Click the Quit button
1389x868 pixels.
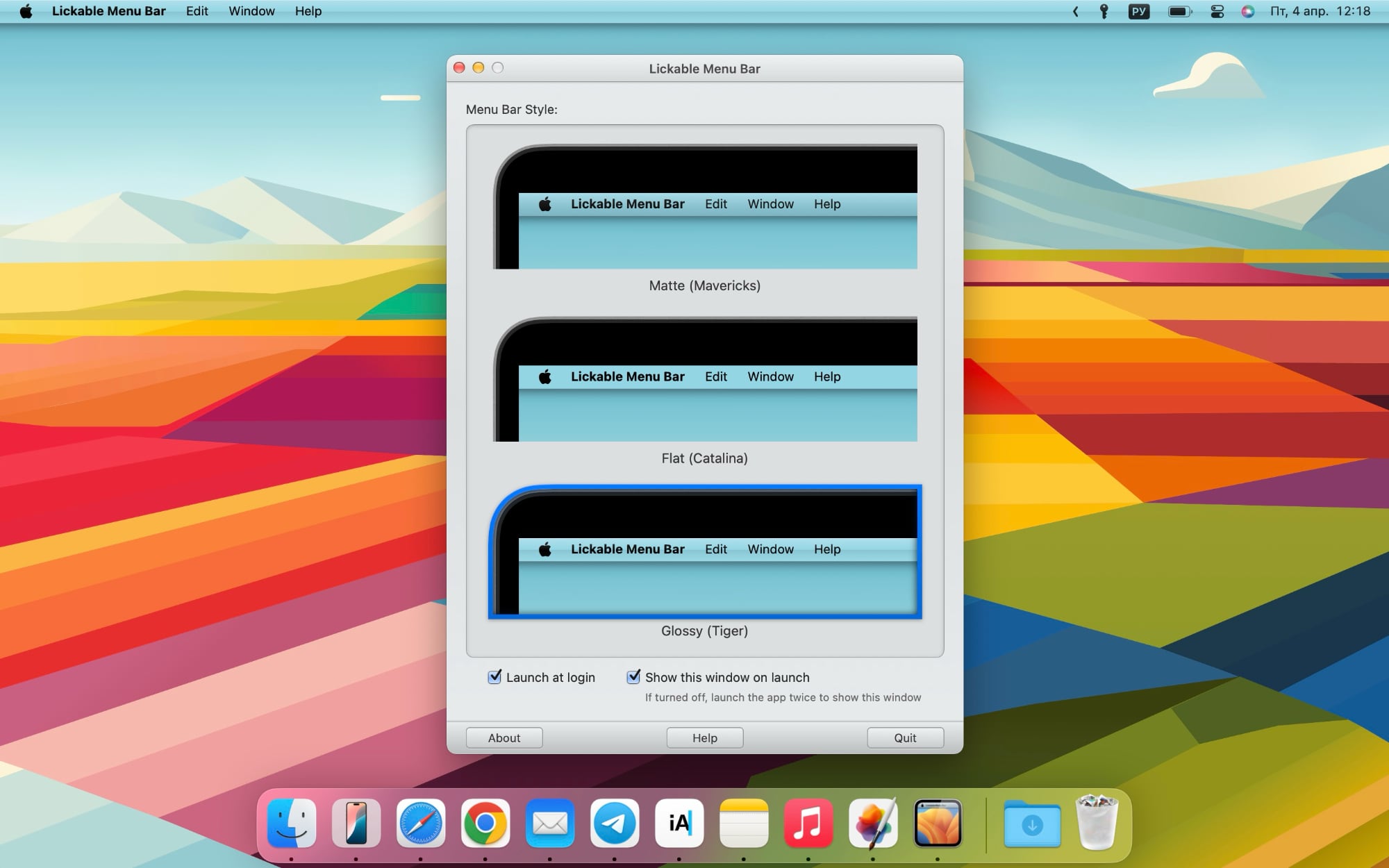906,738
